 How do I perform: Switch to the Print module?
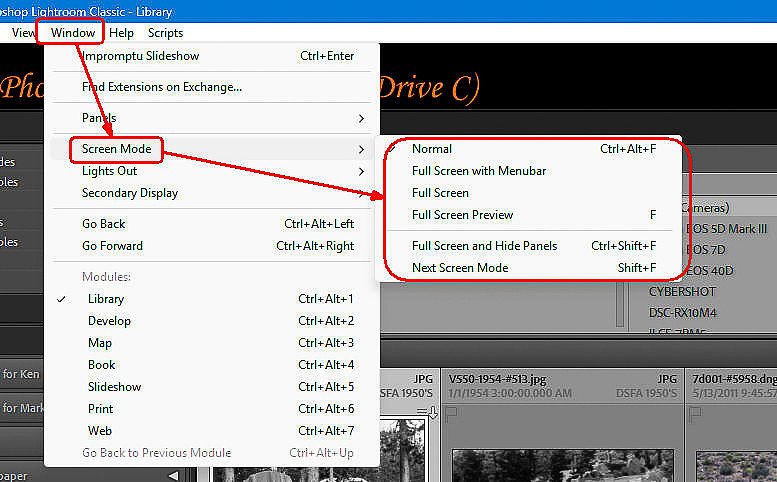pyautogui.click(x=212, y=409)
